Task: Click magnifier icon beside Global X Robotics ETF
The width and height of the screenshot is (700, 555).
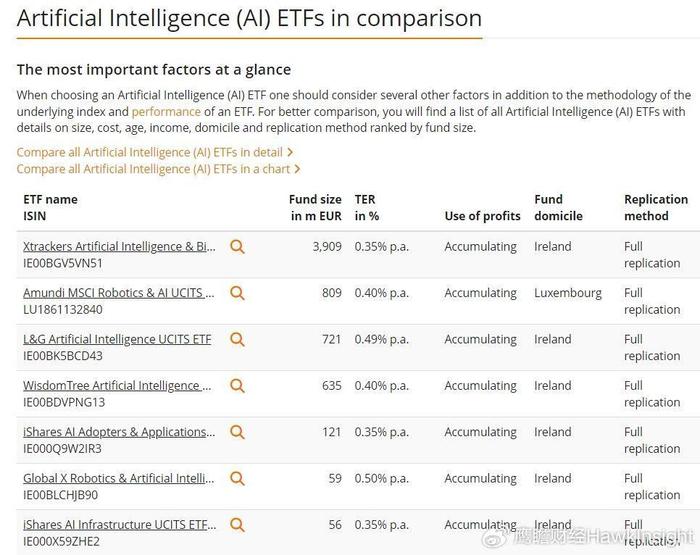Action: point(237,478)
